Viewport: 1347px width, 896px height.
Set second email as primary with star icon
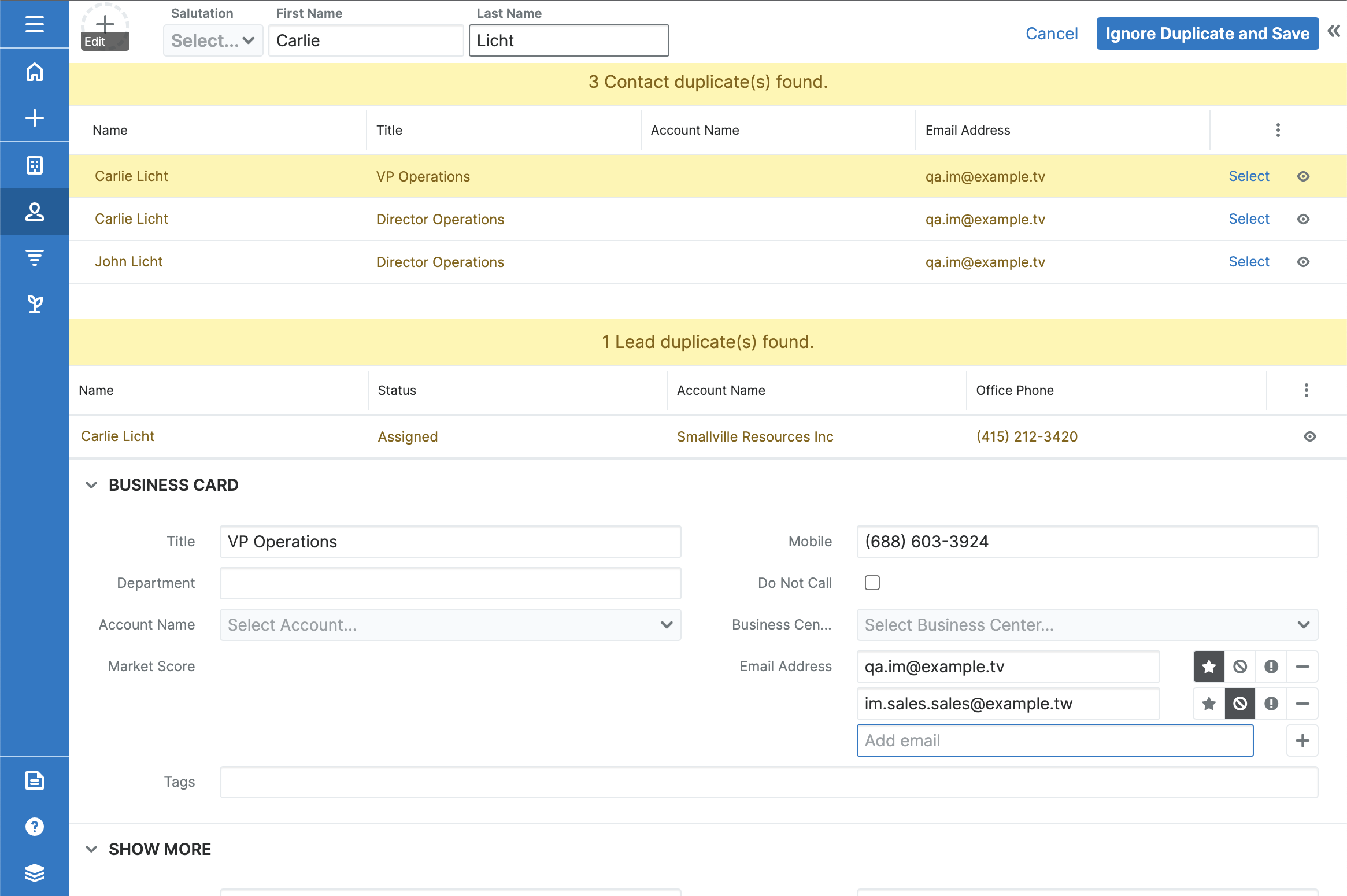click(x=1208, y=704)
